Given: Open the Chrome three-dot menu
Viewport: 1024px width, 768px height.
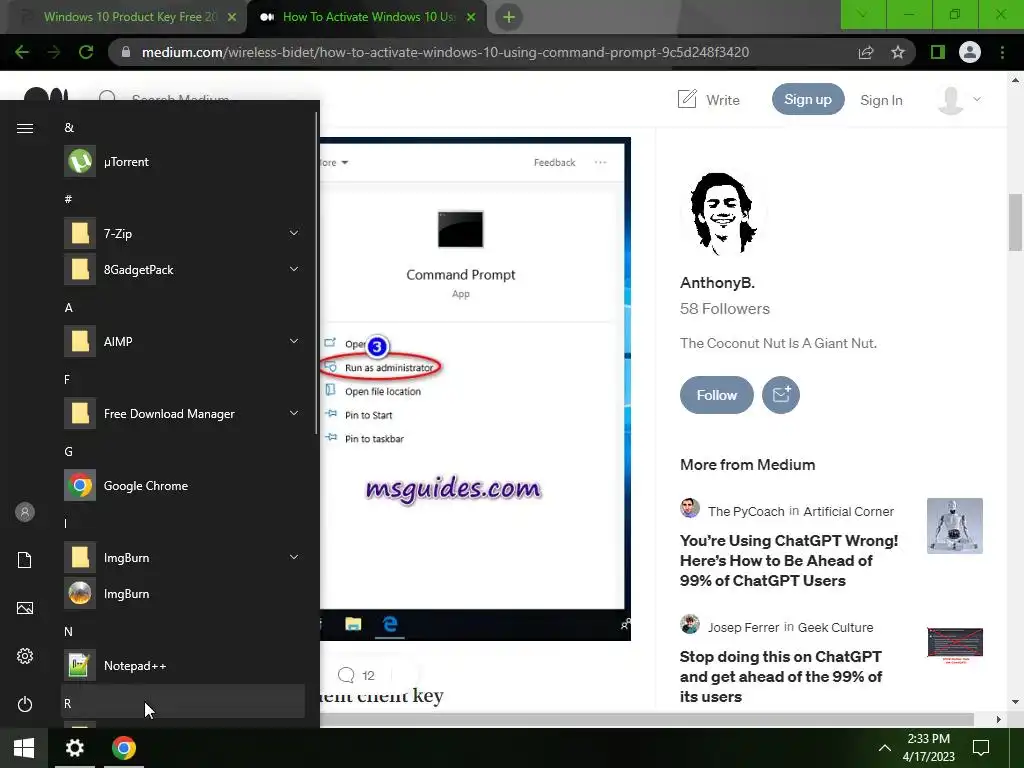Looking at the screenshot, I should tap(1002, 52).
